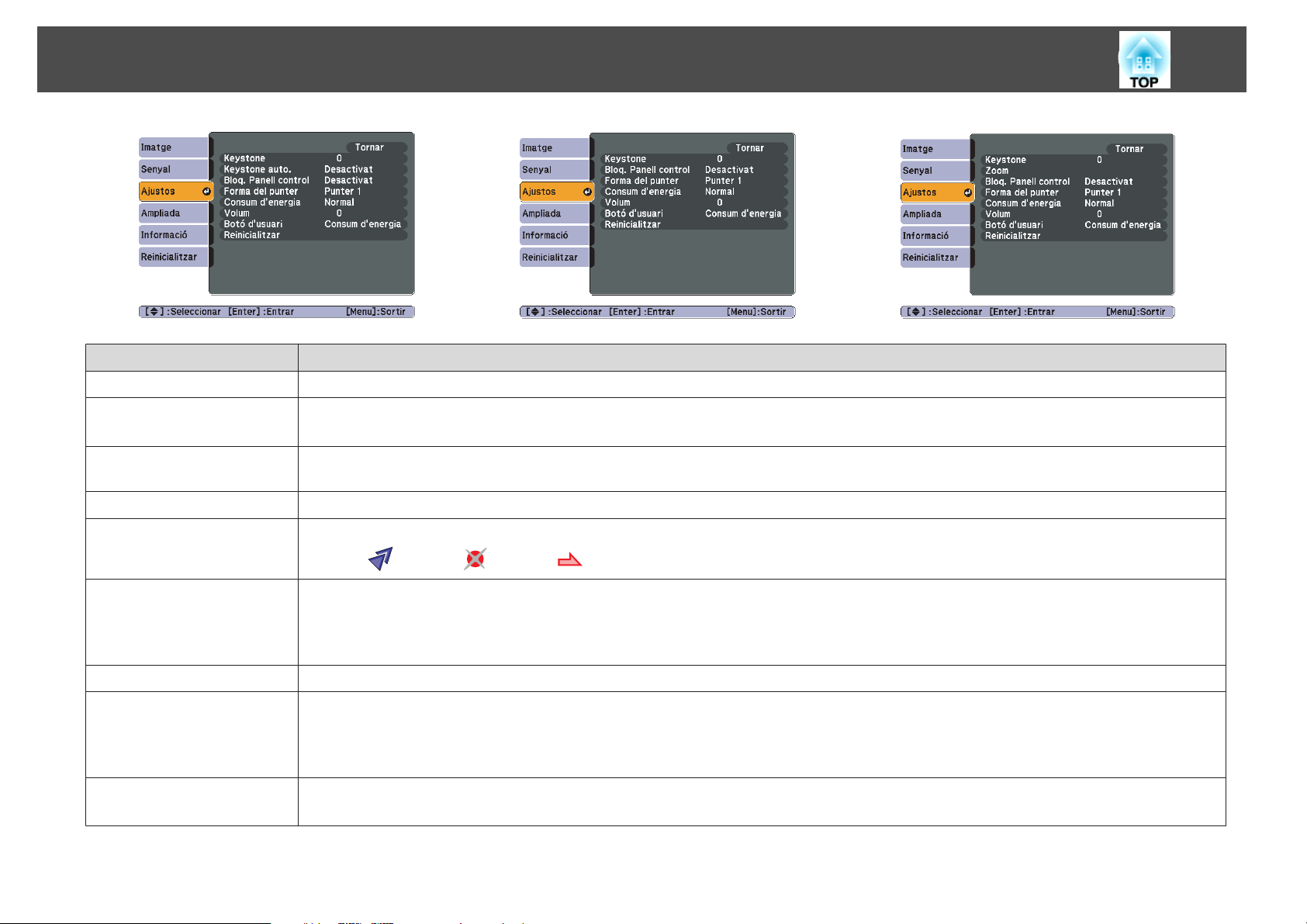Select Forma del punter in middle menu

click(x=694, y=181)
